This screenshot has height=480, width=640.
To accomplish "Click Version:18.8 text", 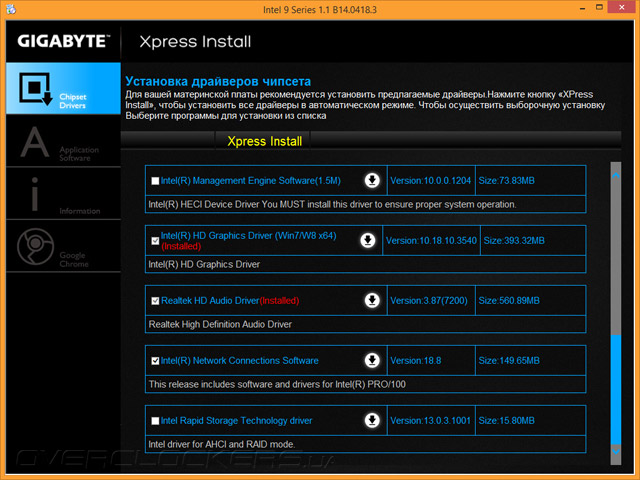I will (416, 360).
